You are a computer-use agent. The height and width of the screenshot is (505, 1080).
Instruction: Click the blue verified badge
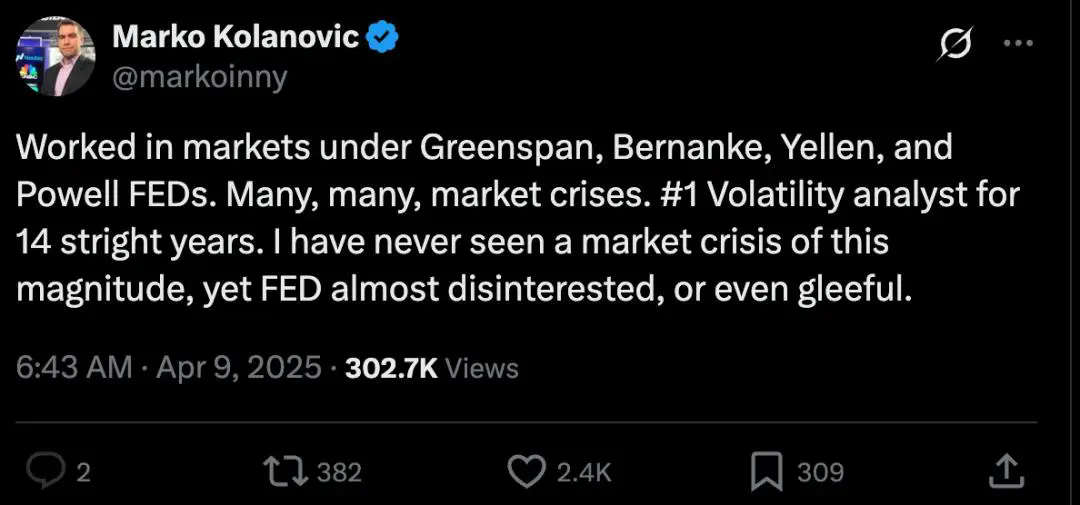click(382, 37)
